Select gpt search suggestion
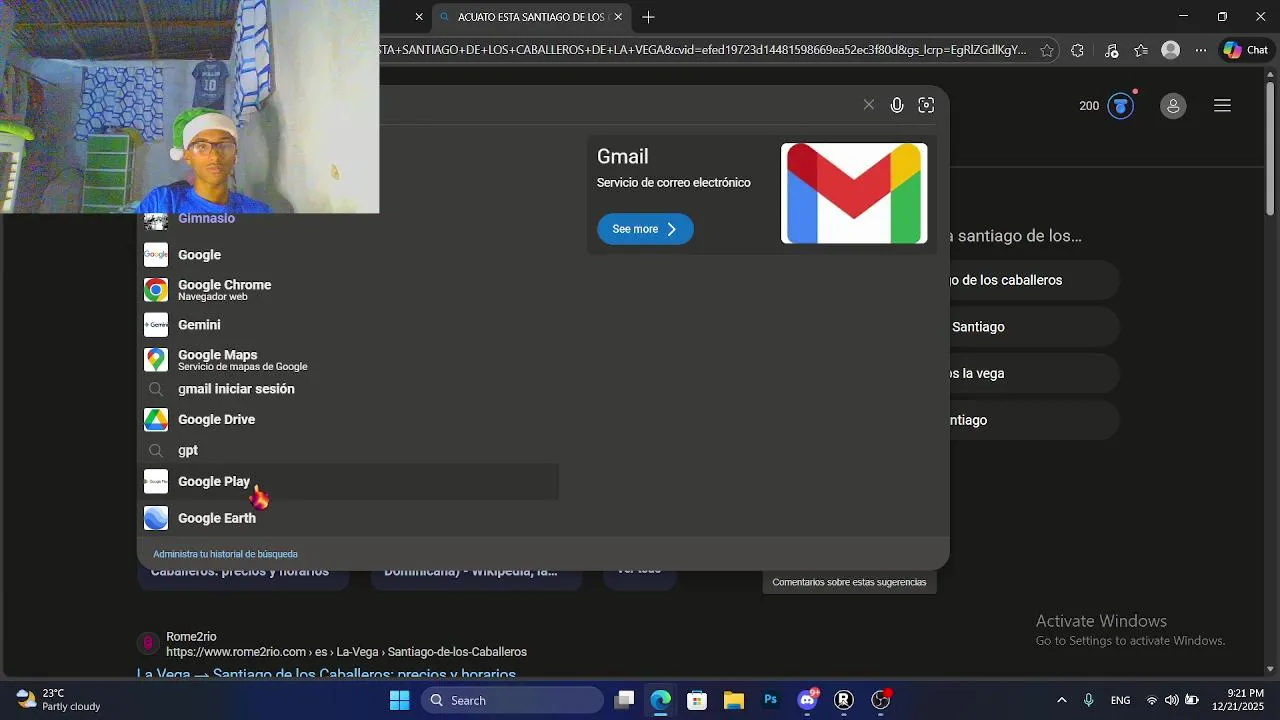 (x=348, y=450)
